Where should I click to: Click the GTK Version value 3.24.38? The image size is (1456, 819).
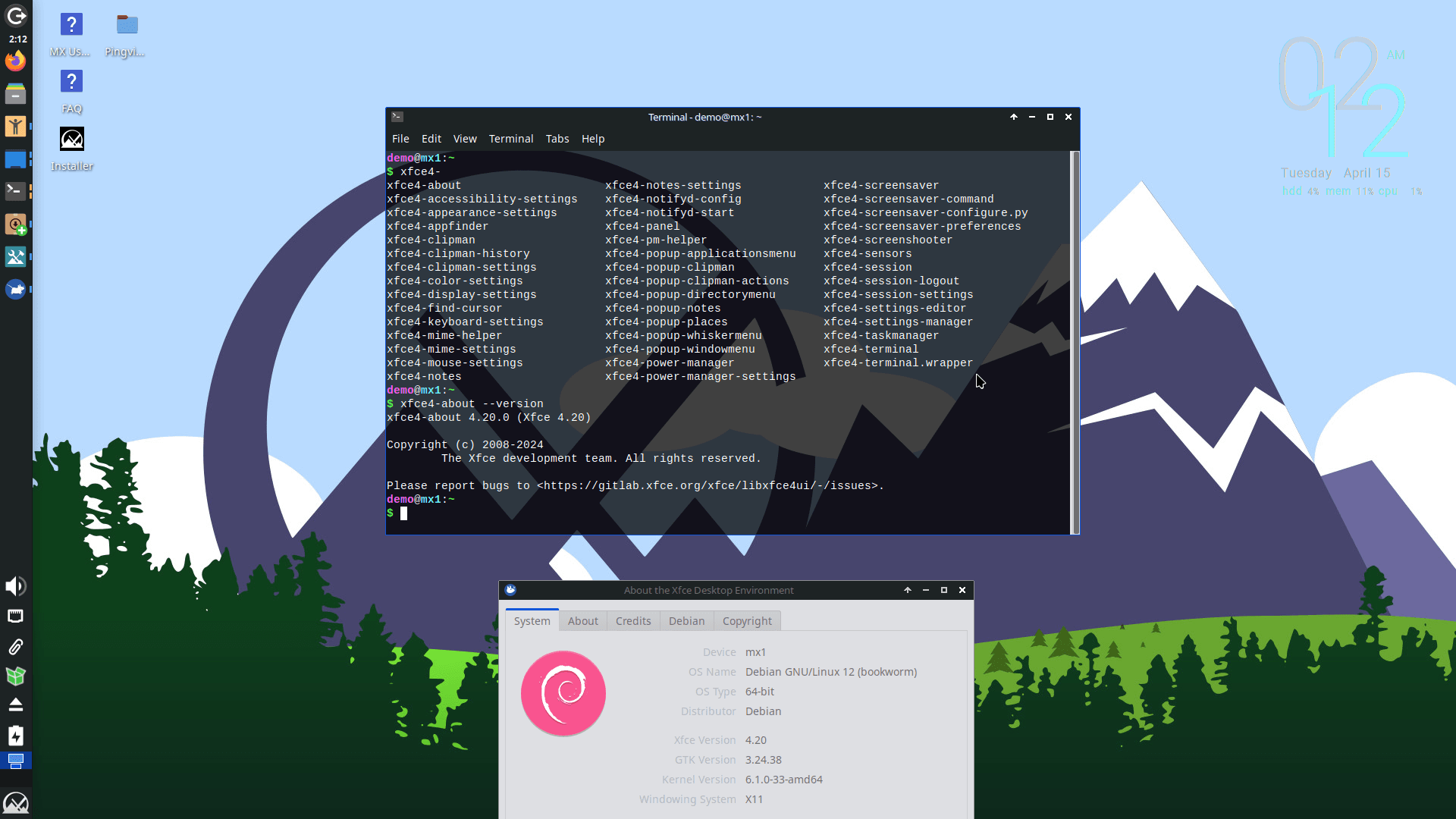pyautogui.click(x=764, y=760)
